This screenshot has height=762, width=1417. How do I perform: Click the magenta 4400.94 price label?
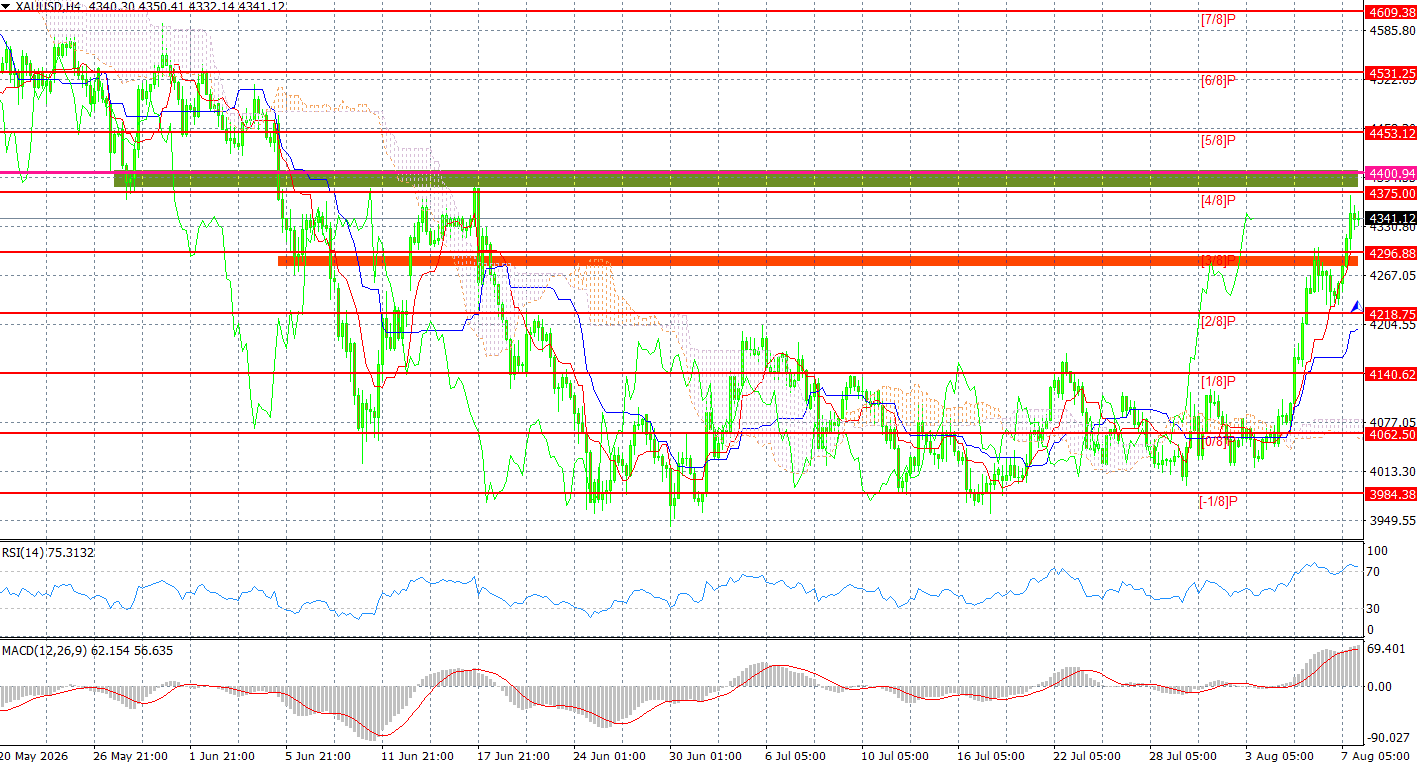pos(1392,174)
